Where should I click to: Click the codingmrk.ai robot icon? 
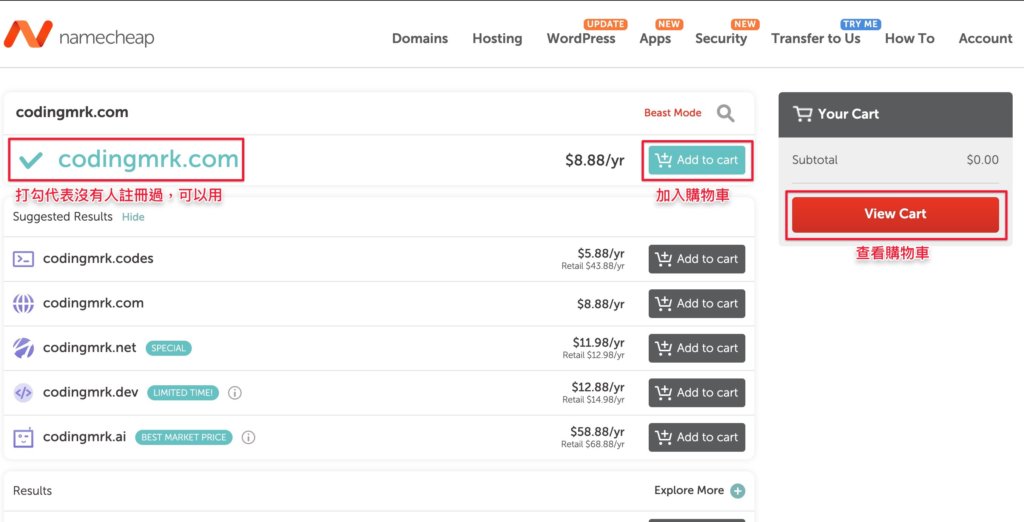24,437
